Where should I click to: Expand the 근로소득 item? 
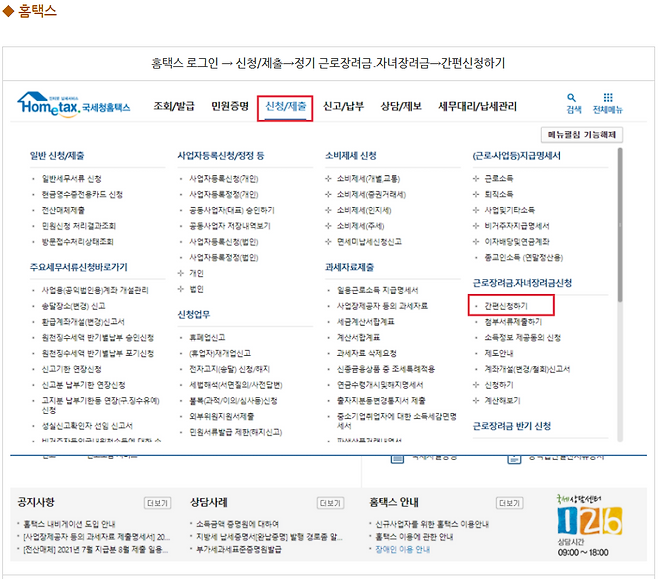(x=498, y=178)
